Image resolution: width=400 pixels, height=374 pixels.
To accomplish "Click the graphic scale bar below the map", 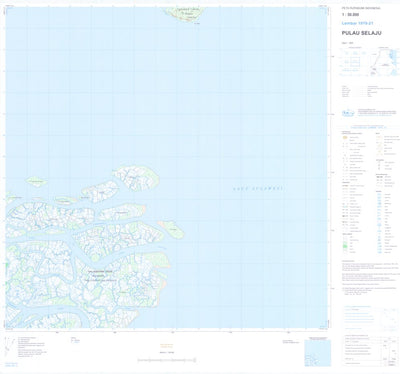I will click(167, 360).
